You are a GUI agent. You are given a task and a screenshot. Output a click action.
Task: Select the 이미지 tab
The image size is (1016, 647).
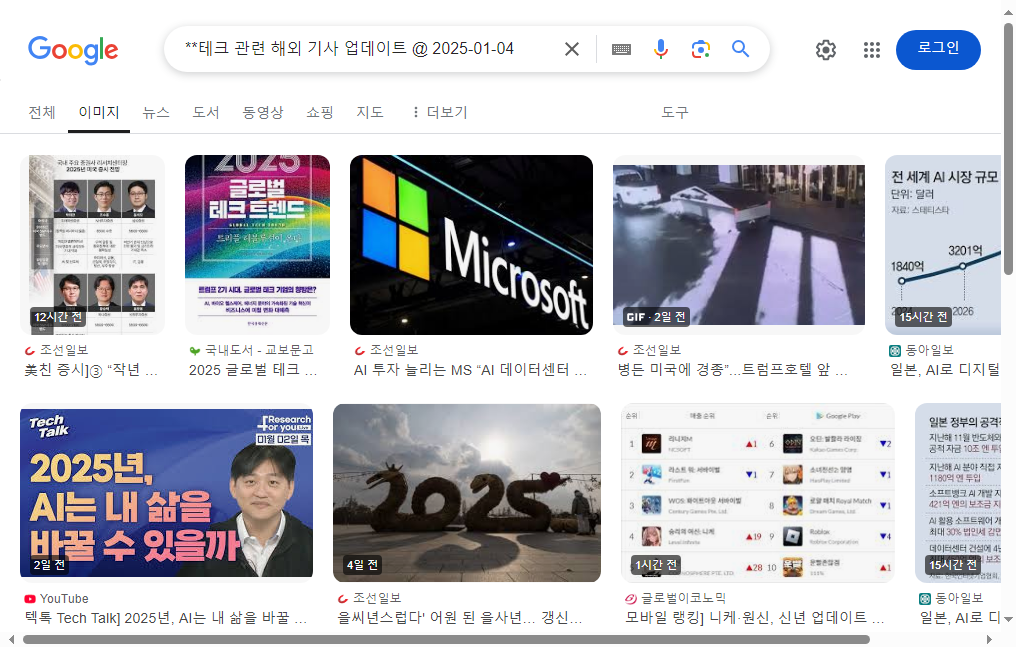tap(98, 113)
